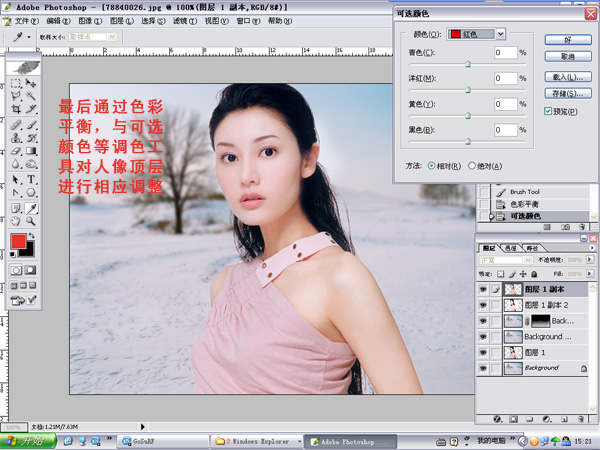Delete layer using Layers panel trash icon
This screenshot has height=450, width=600.
tap(580, 419)
